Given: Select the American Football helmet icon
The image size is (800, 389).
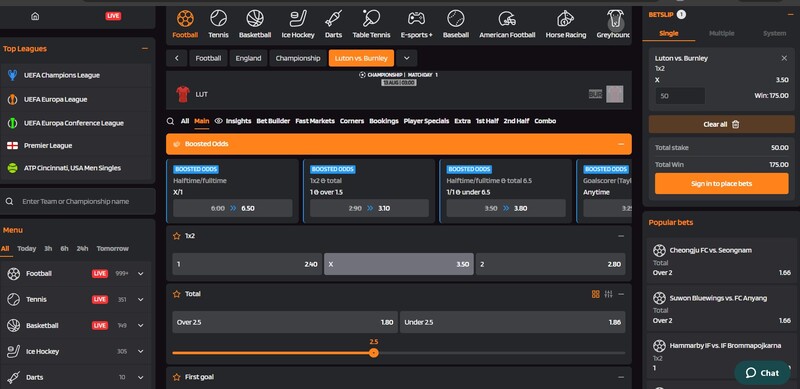Looking at the screenshot, I should [x=507, y=18].
